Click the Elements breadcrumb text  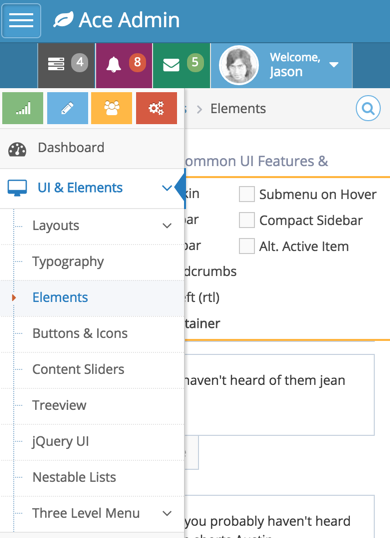pos(238,109)
